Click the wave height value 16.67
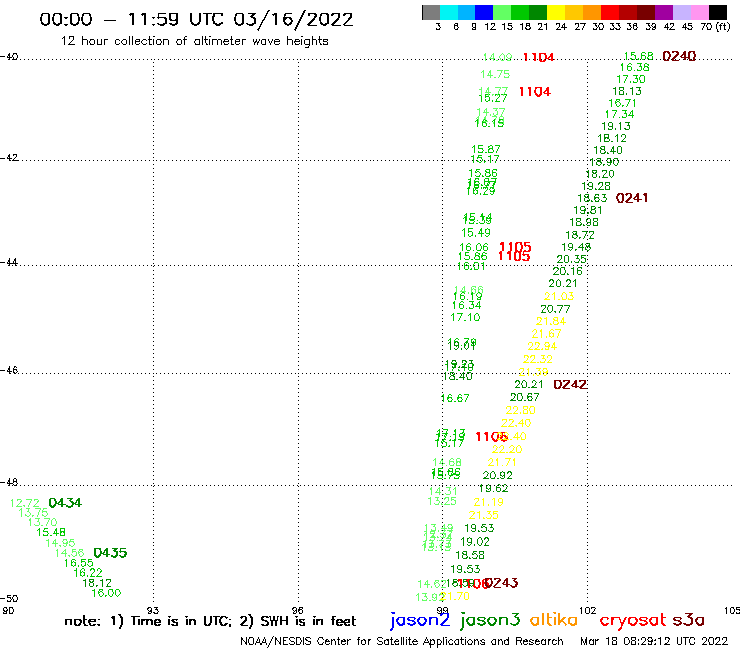The height and width of the screenshot is (650, 740). [x=455, y=398]
